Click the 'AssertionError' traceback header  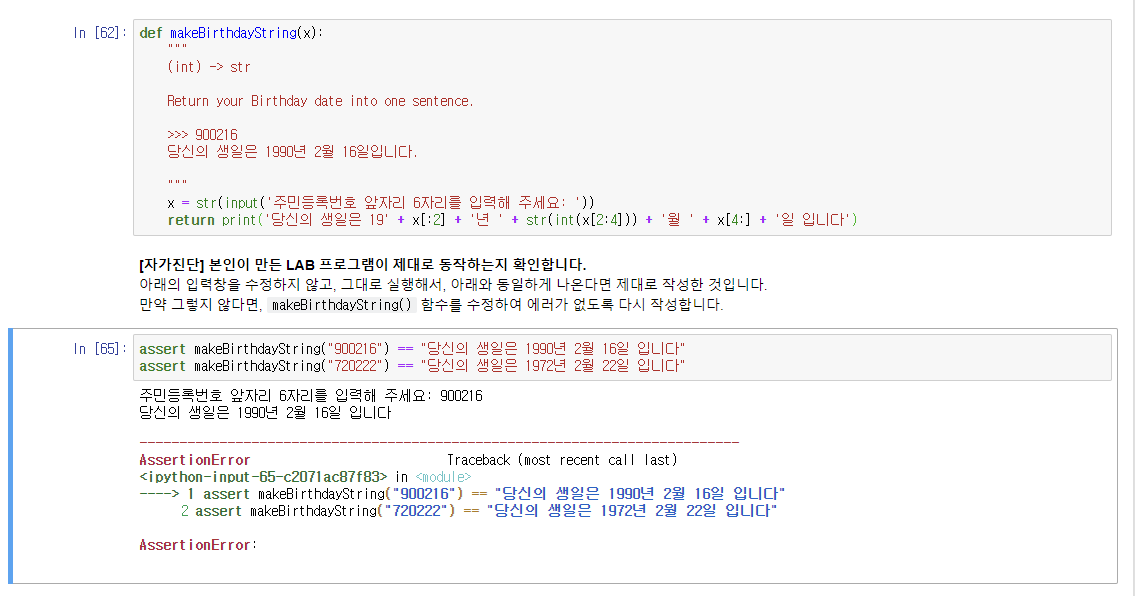(195, 460)
